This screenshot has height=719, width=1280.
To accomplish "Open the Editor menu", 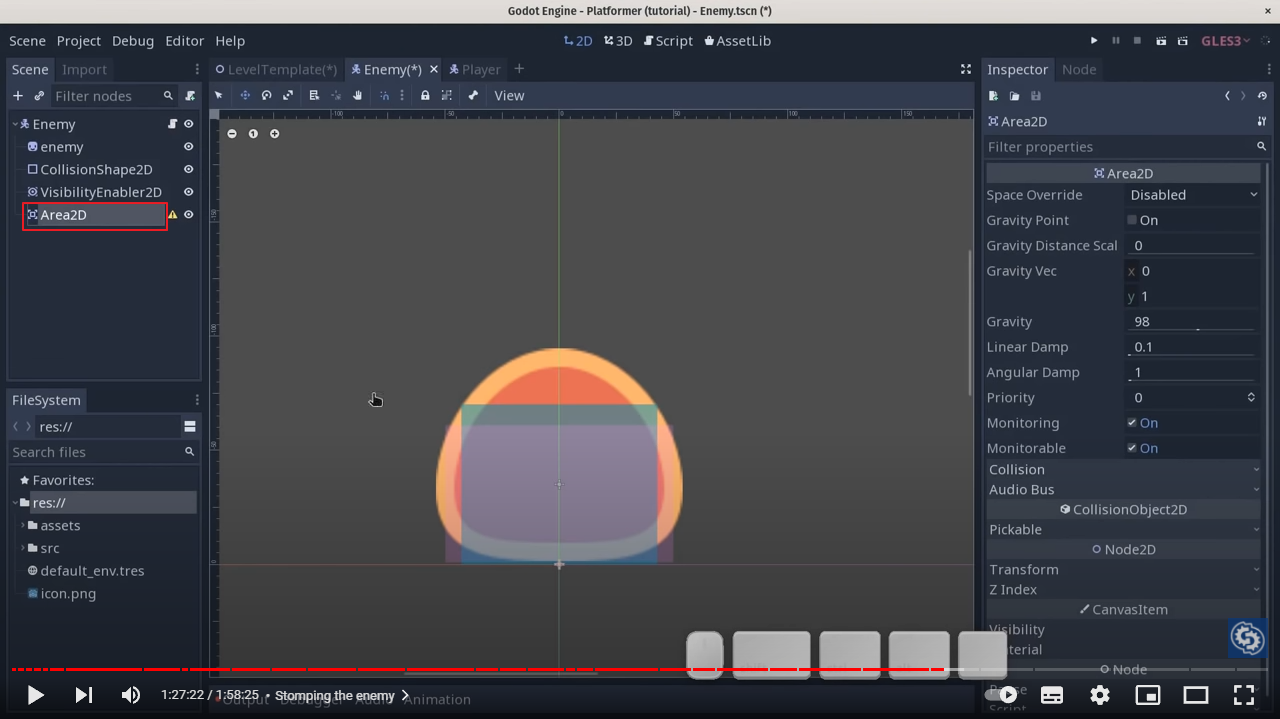I will [x=185, y=41].
